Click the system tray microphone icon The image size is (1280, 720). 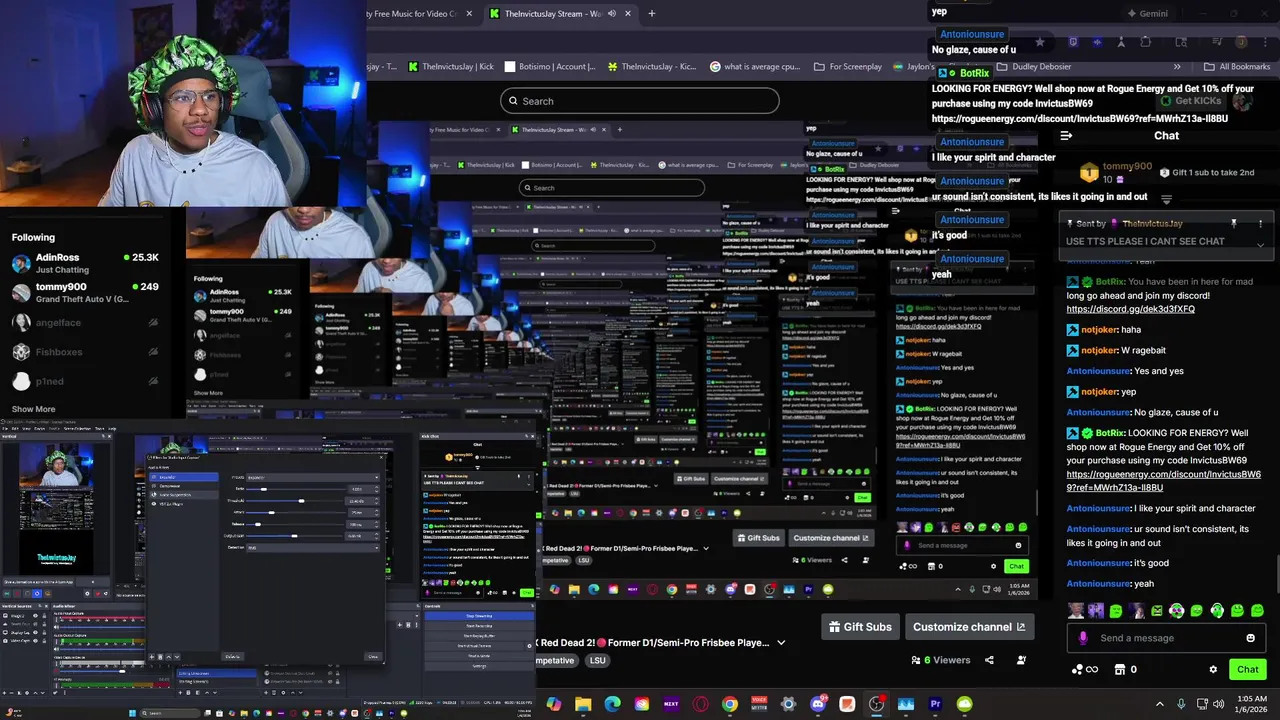point(1181,704)
